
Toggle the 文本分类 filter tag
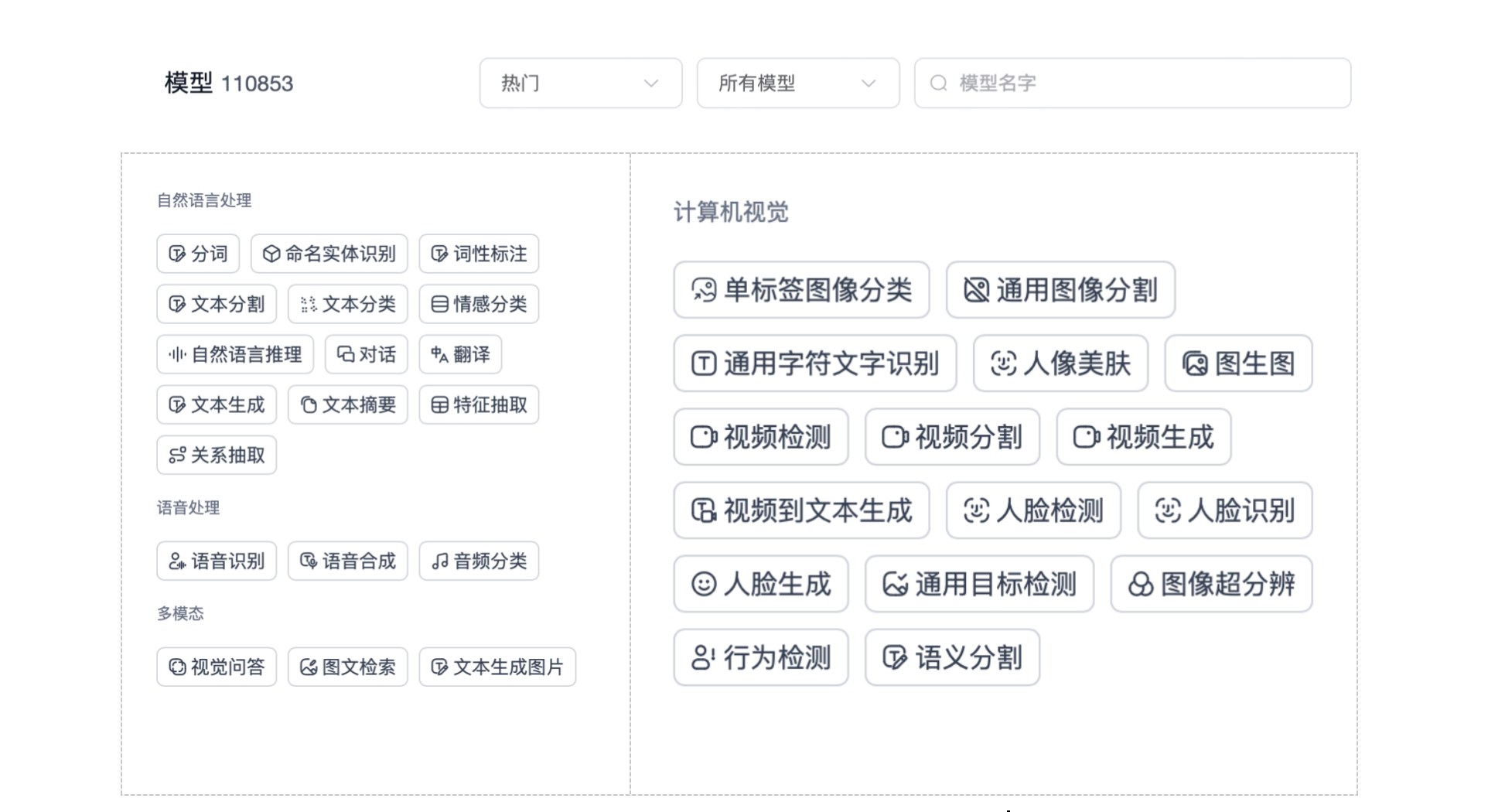coord(347,304)
